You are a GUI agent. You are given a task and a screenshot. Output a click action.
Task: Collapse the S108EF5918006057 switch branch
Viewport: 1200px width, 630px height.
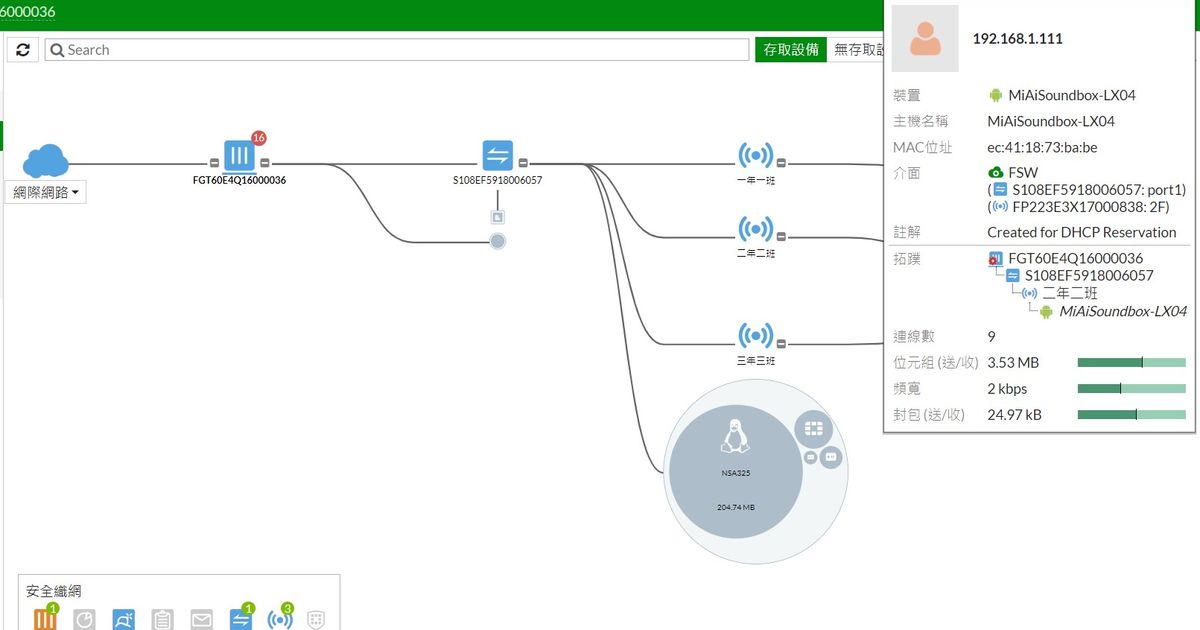tap(523, 163)
